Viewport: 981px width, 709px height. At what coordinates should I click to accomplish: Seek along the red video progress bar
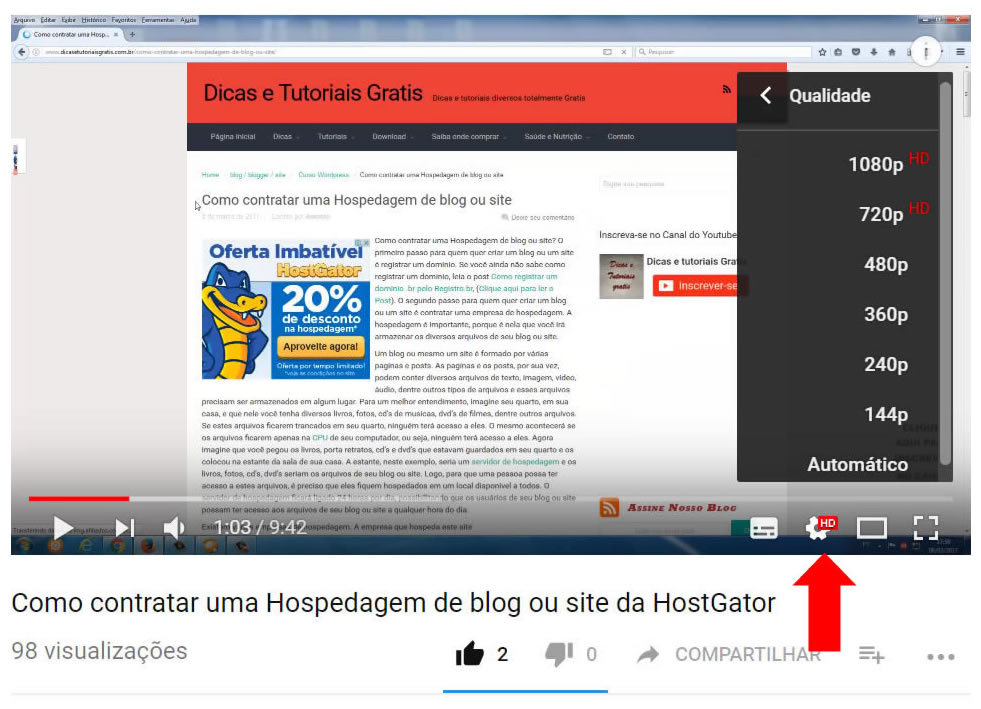pyautogui.click(x=79, y=499)
